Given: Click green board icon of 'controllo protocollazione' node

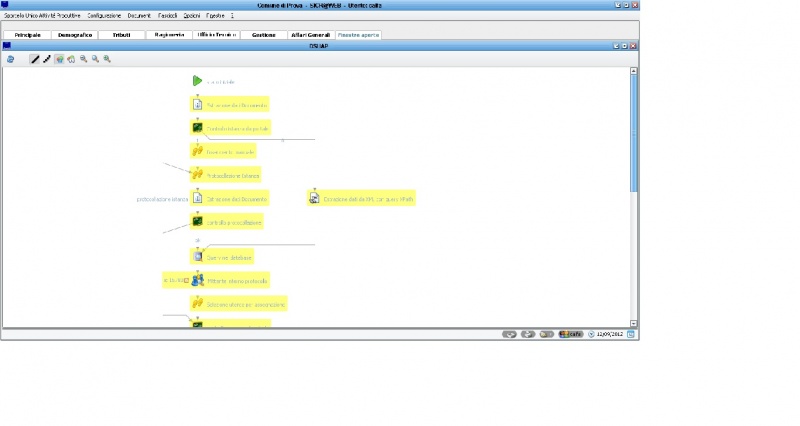Looking at the screenshot, I should [x=197, y=221].
